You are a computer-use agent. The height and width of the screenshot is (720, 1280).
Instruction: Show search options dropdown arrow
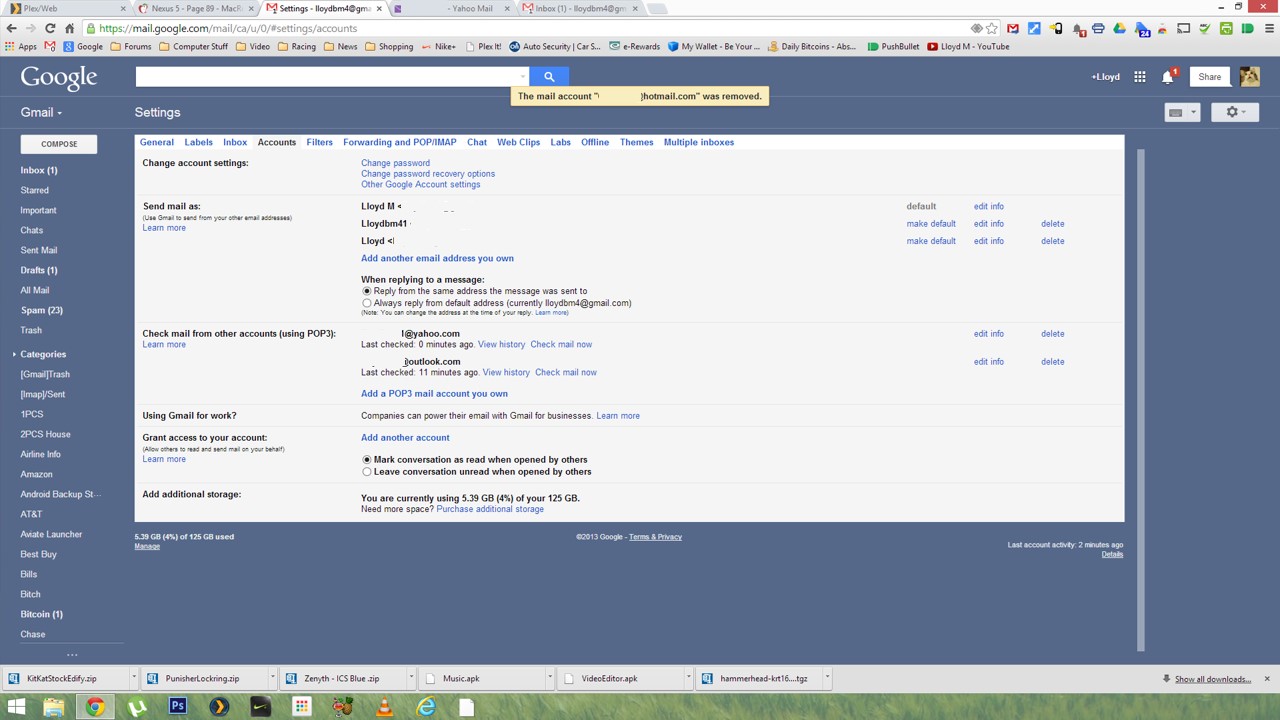point(523,76)
